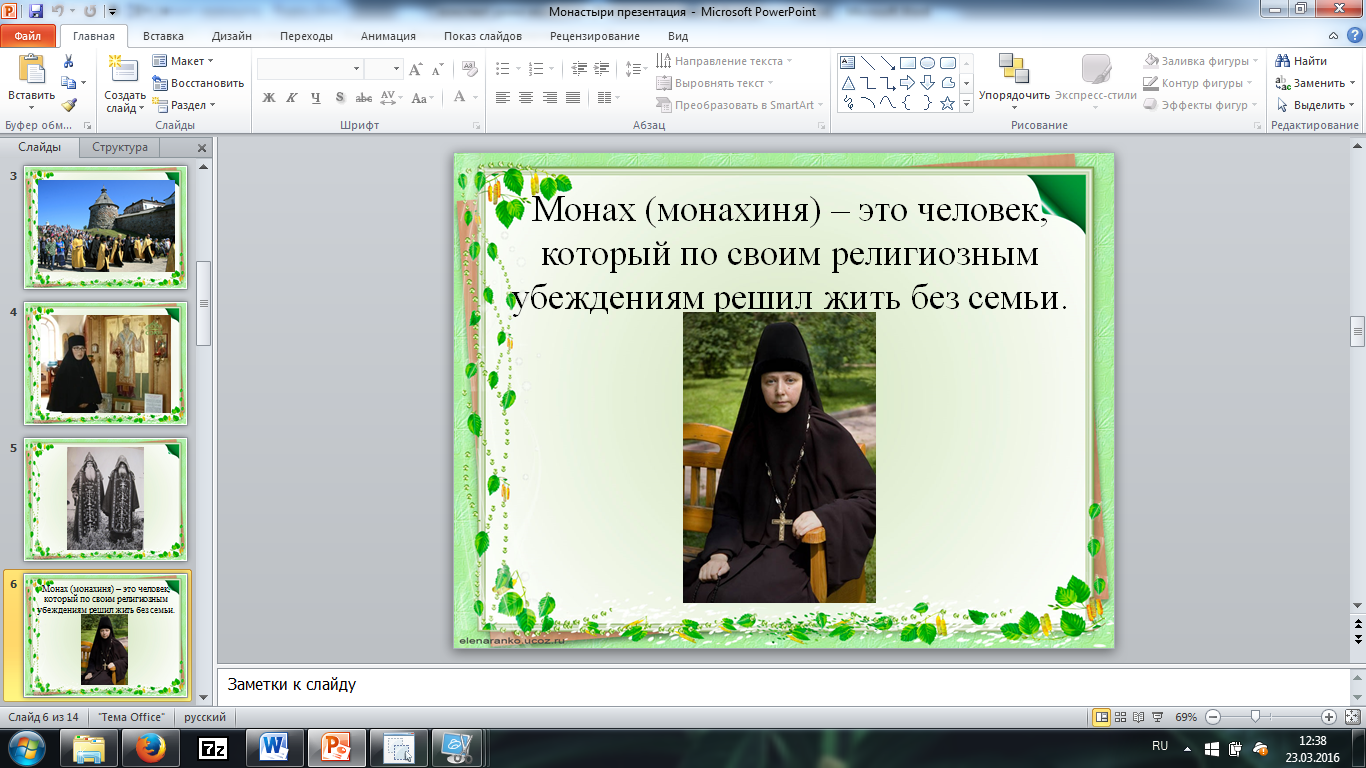Save the presentation from Quick Access toolbar
Screen dimensions: 1366x768
pos(36,11)
